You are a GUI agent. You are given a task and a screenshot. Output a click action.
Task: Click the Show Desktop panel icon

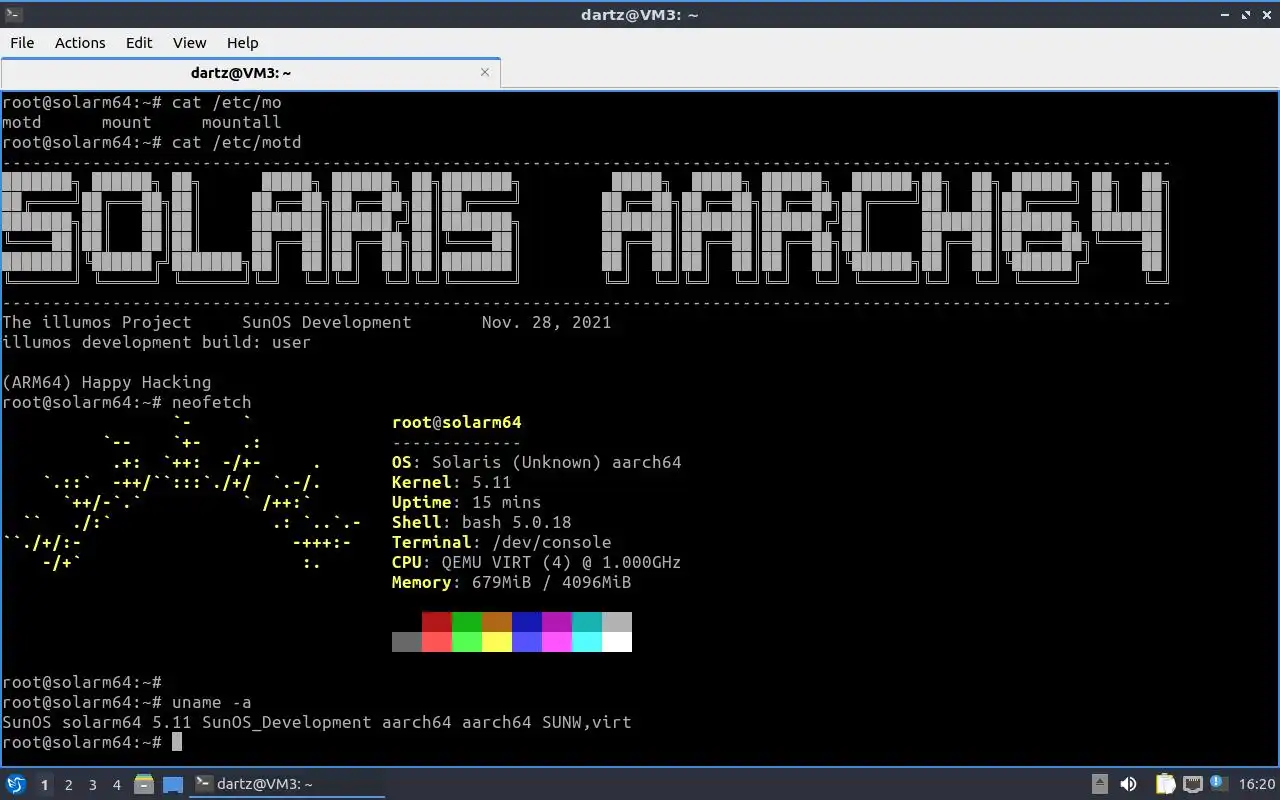pyautogui.click(x=172, y=784)
